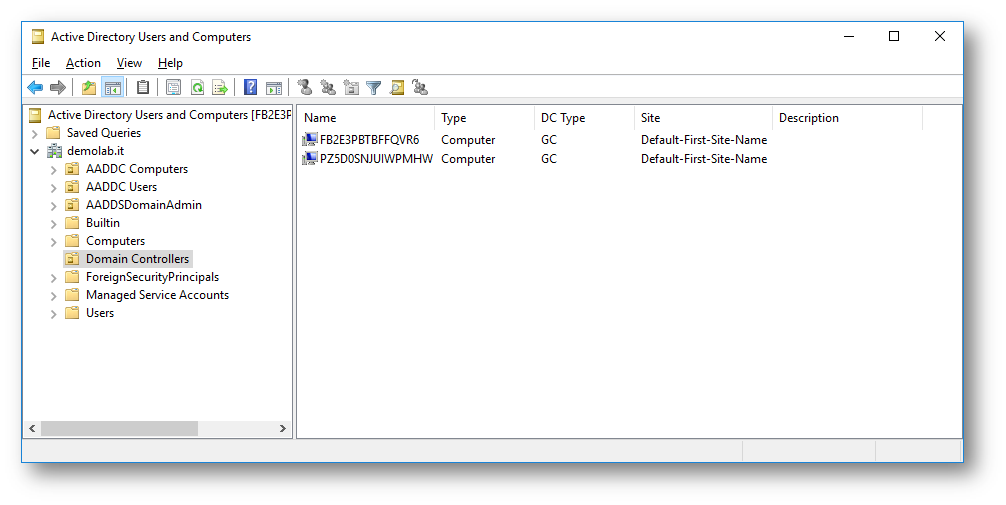Click the FB2E3PBTBFFQVR6 computer icon
This screenshot has width=1006, height=505.
pos(310,139)
